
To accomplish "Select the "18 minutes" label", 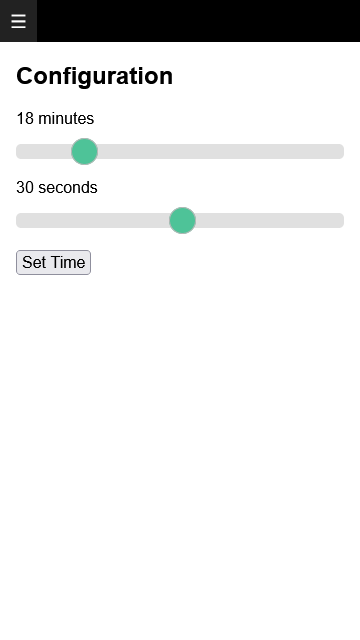I will [55, 119].
